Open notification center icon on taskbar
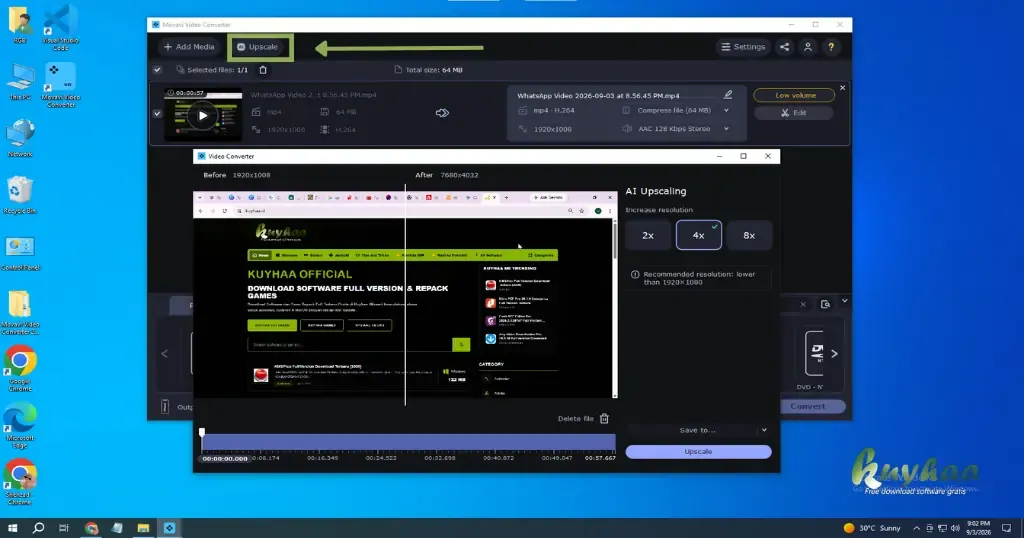 [x=1006, y=528]
